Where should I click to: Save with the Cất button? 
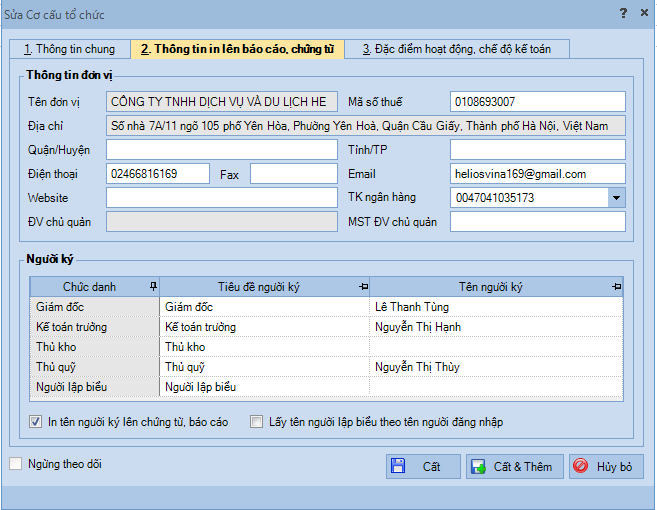[423, 466]
